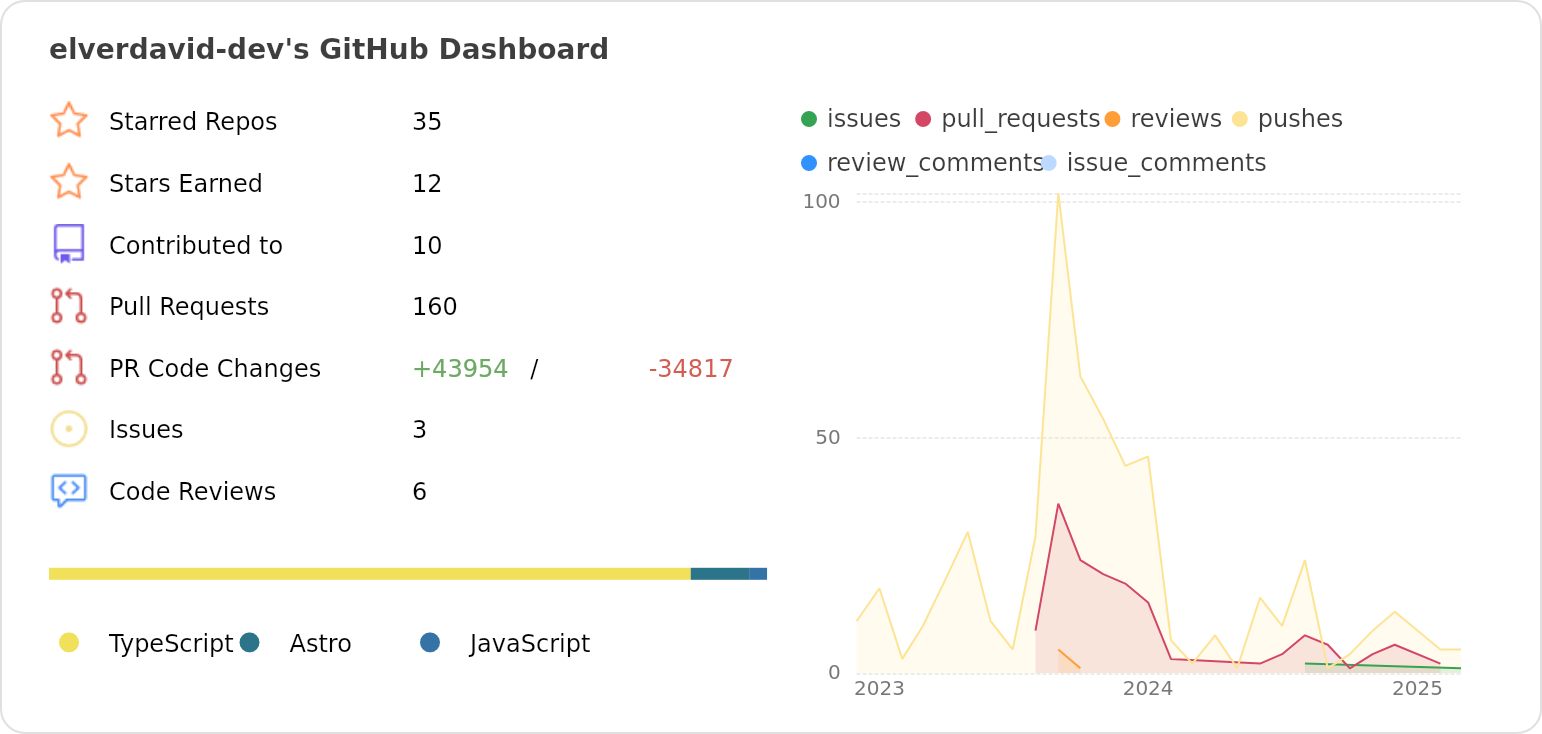Click the pull requests count 160
This screenshot has width=1542, height=734.
pos(435,307)
